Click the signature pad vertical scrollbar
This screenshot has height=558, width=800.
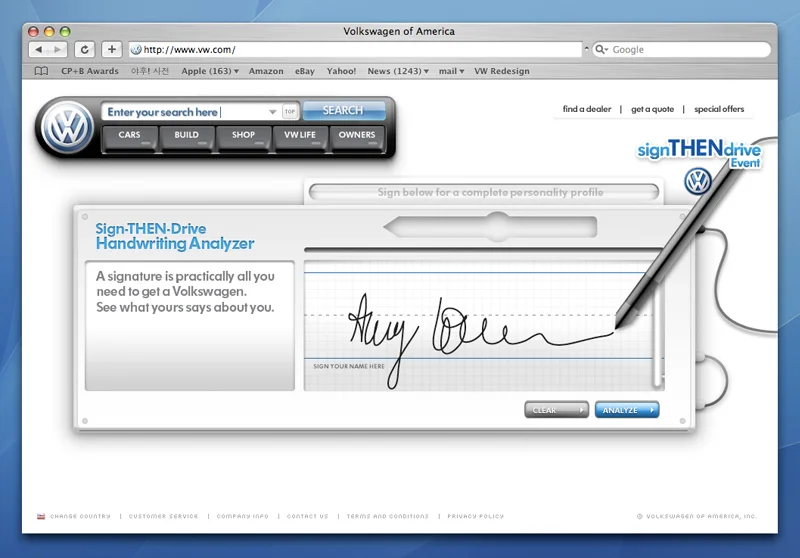658,332
